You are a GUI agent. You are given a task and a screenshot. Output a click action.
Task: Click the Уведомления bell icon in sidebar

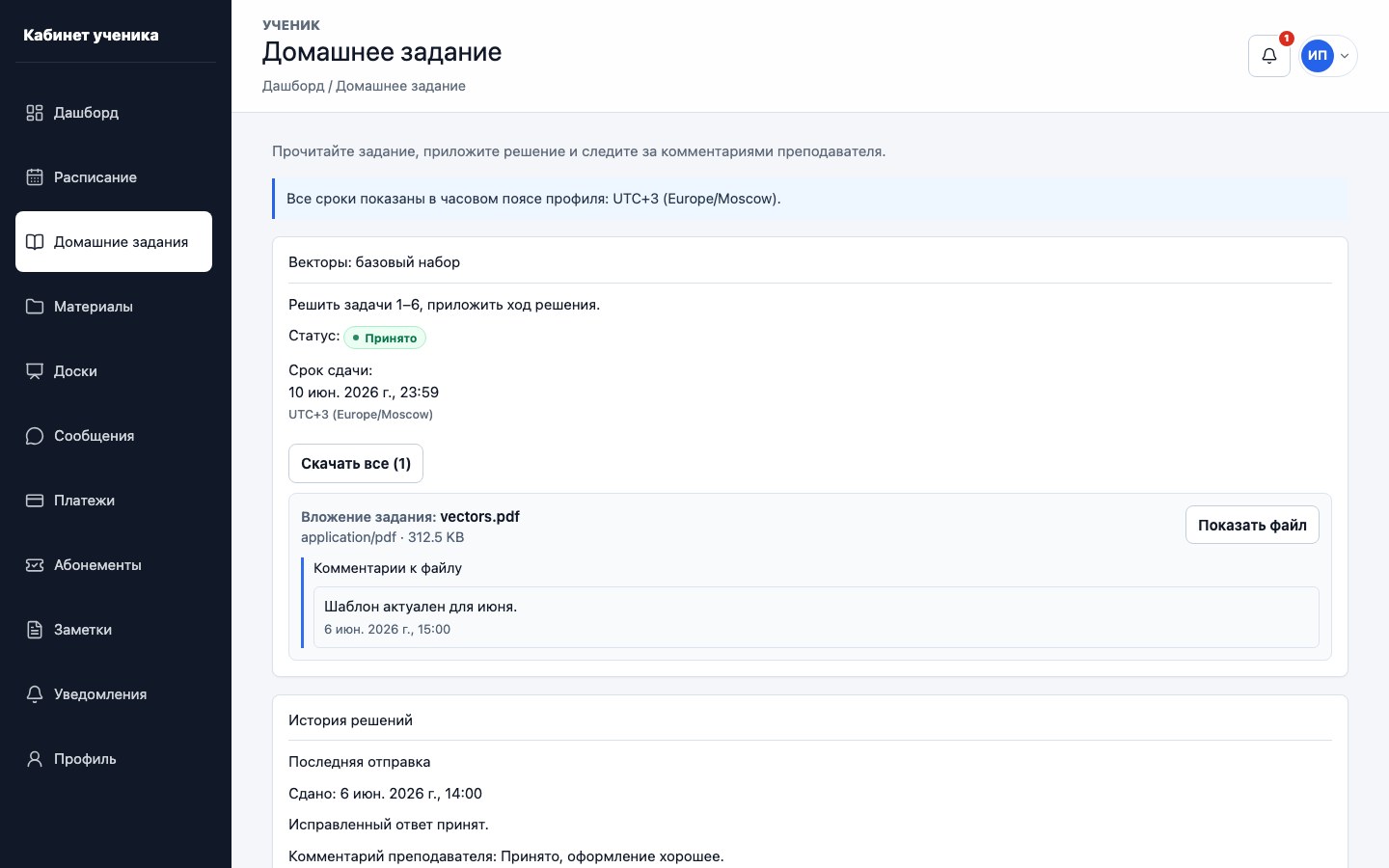point(35,694)
